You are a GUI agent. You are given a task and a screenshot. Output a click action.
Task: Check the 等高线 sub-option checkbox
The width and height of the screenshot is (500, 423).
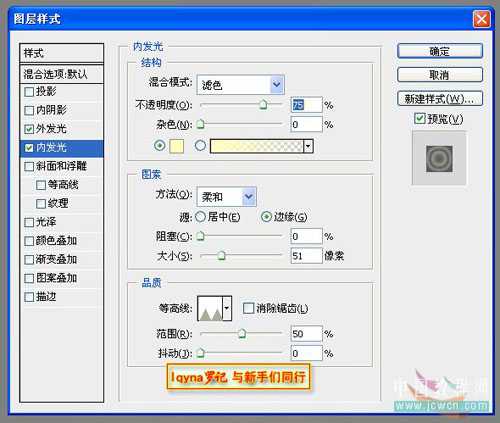tap(41, 185)
